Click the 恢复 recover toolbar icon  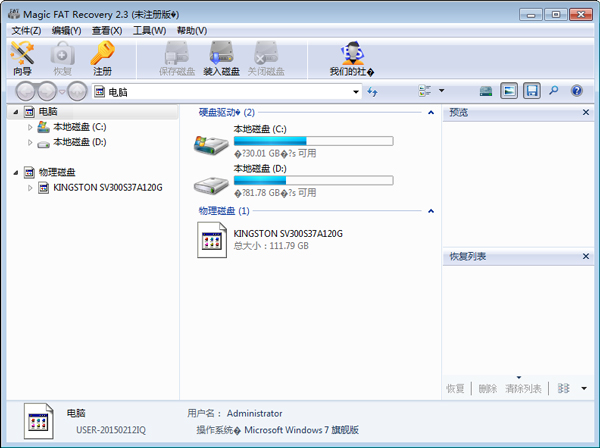point(62,59)
